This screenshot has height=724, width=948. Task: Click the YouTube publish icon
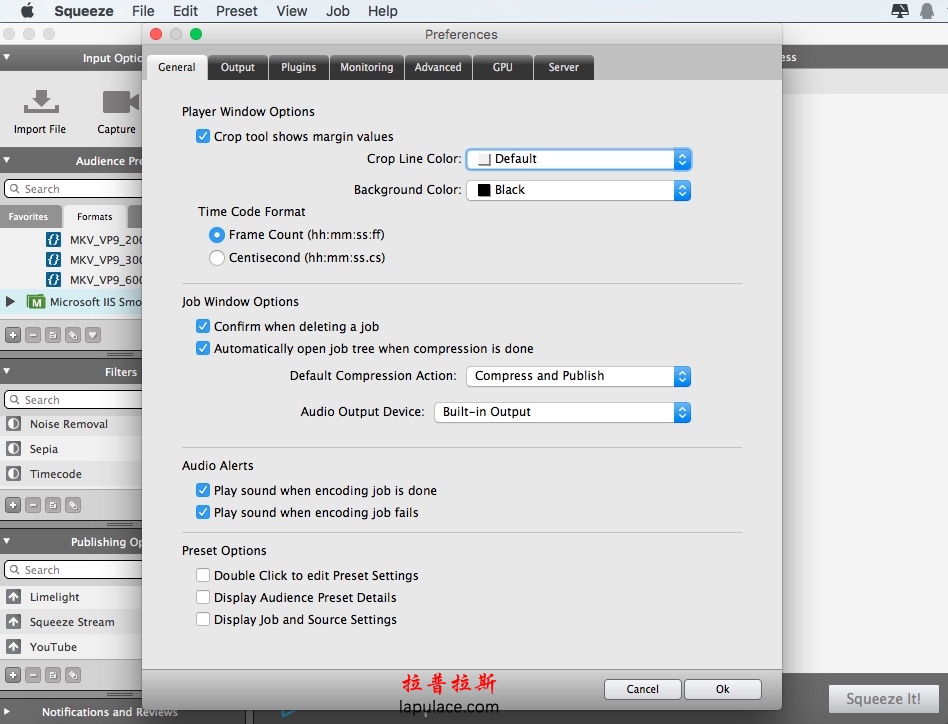13,646
